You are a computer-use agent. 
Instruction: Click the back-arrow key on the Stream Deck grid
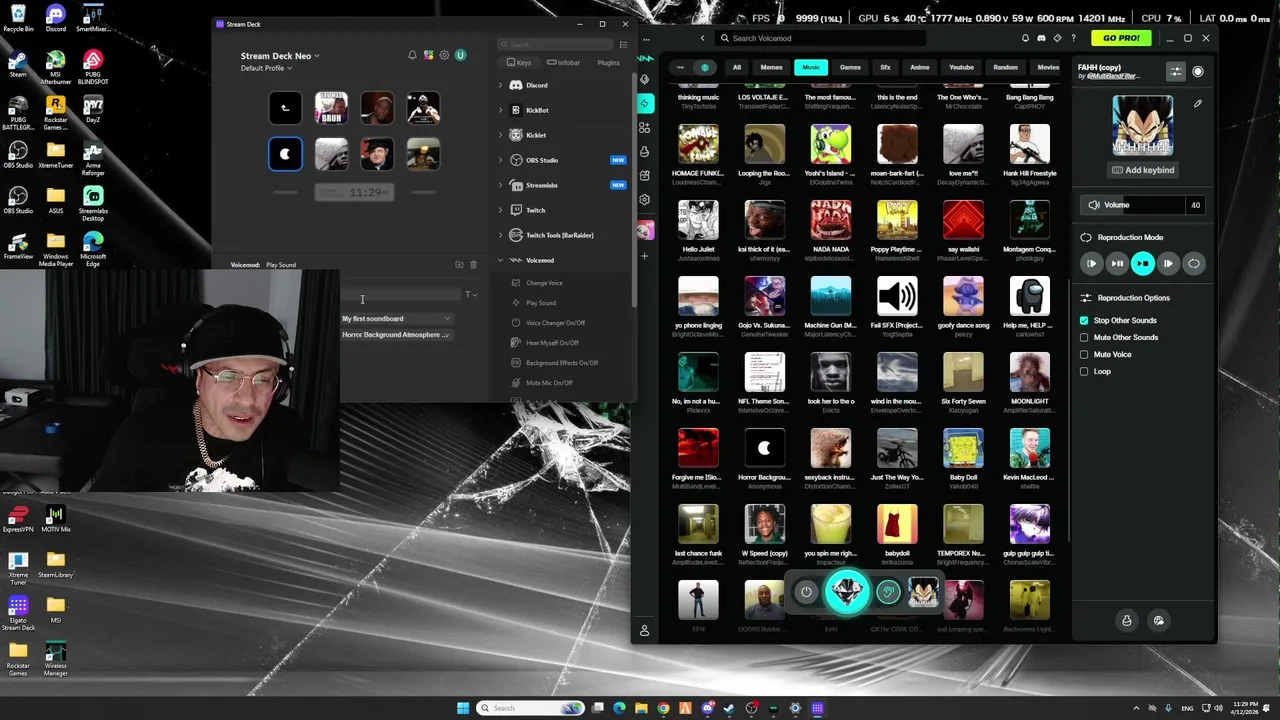coord(285,107)
